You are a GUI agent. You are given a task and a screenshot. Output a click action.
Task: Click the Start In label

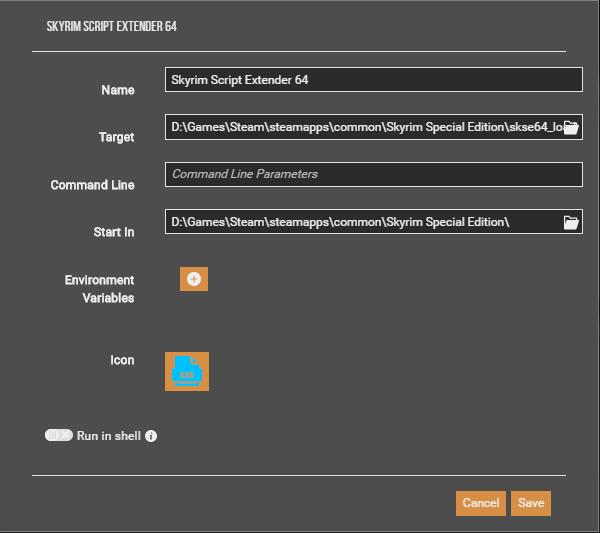pyautogui.click(x=114, y=232)
